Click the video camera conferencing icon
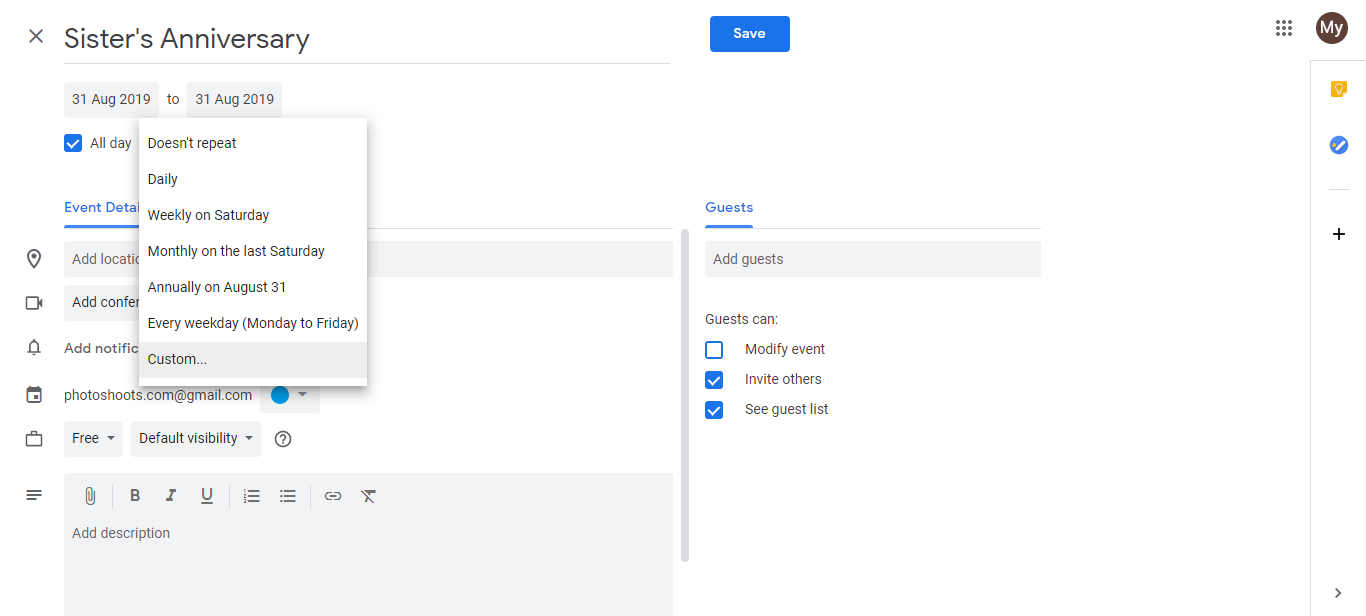Viewport: 1366px width, 616px height. (34, 302)
